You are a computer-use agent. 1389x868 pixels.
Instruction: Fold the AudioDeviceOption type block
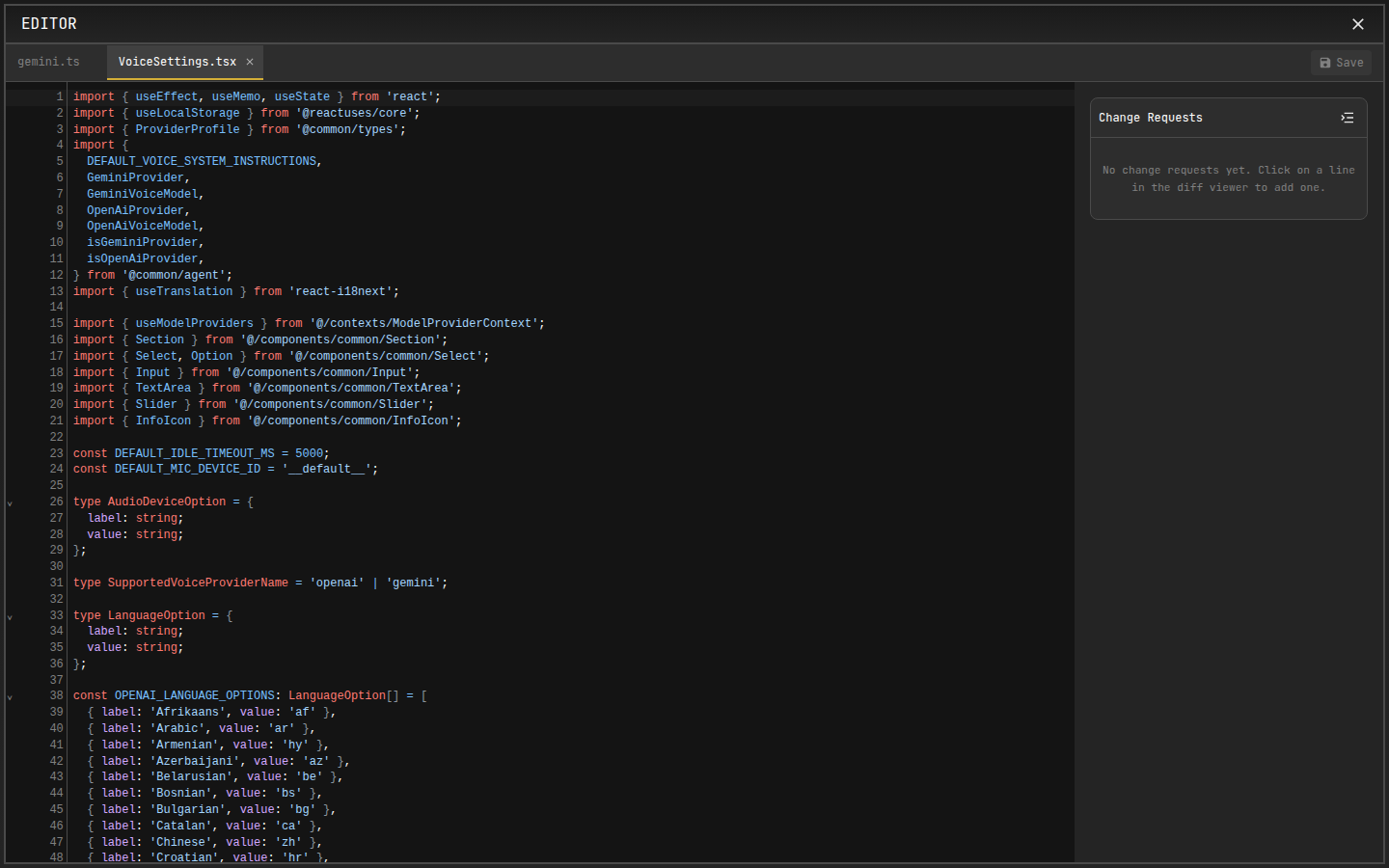tap(10, 502)
